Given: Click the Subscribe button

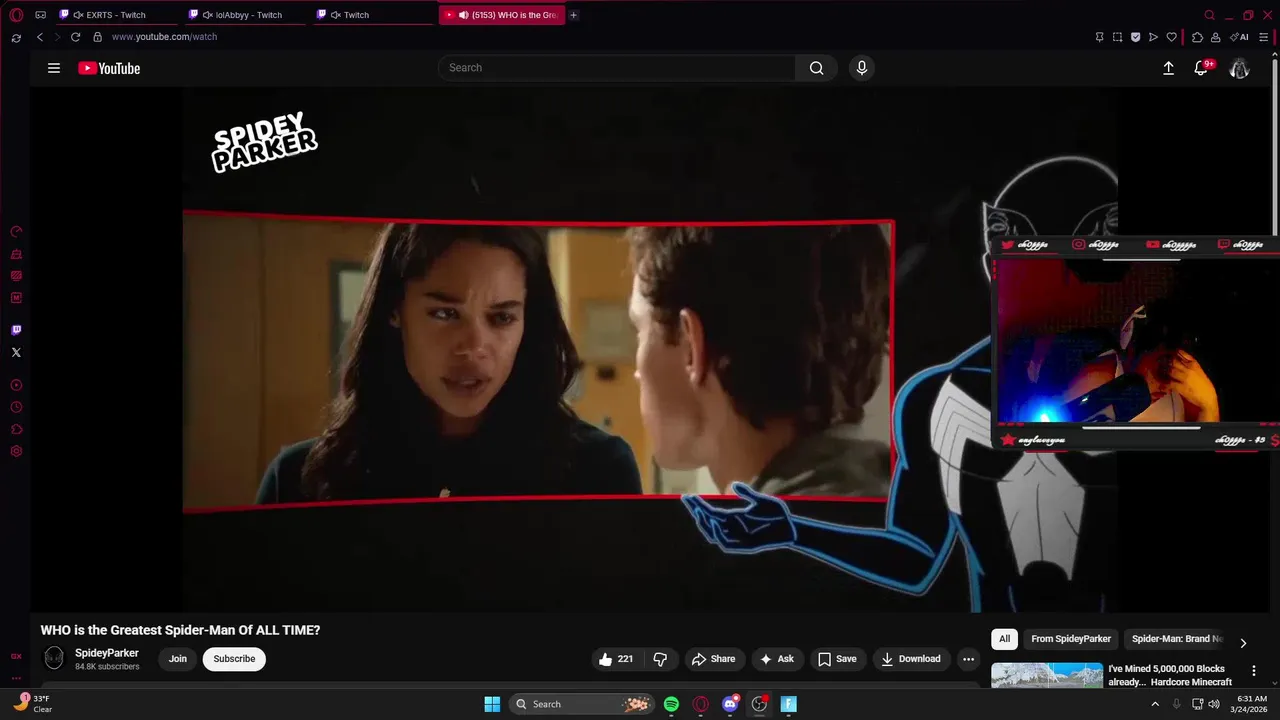Looking at the screenshot, I should [x=234, y=659].
